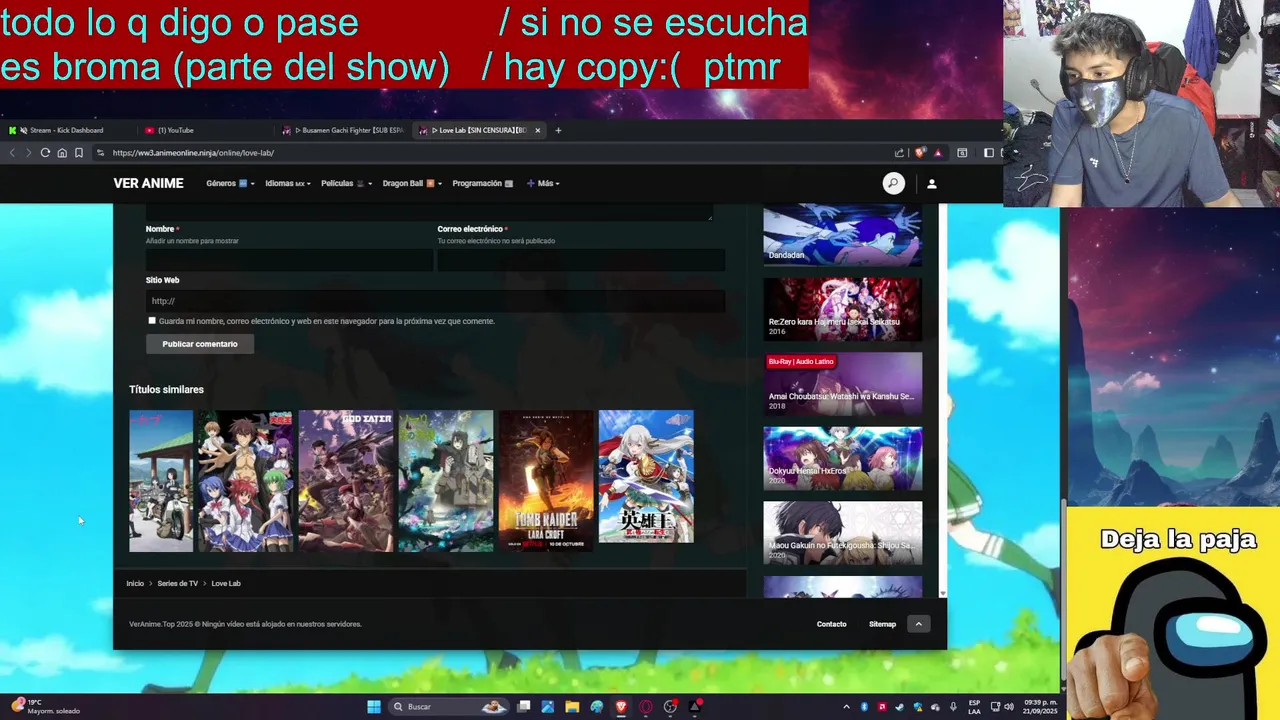This screenshot has height=720, width=1280.
Task: Check the save name and email checkbox
Action: click(152, 321)
